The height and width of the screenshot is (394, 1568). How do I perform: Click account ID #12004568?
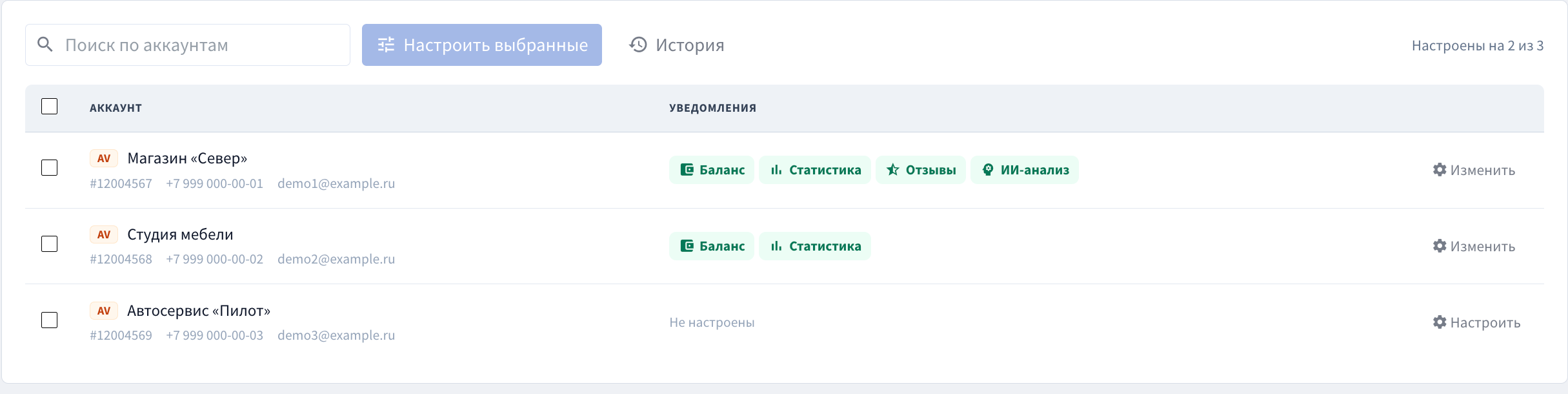pos(121,259)
